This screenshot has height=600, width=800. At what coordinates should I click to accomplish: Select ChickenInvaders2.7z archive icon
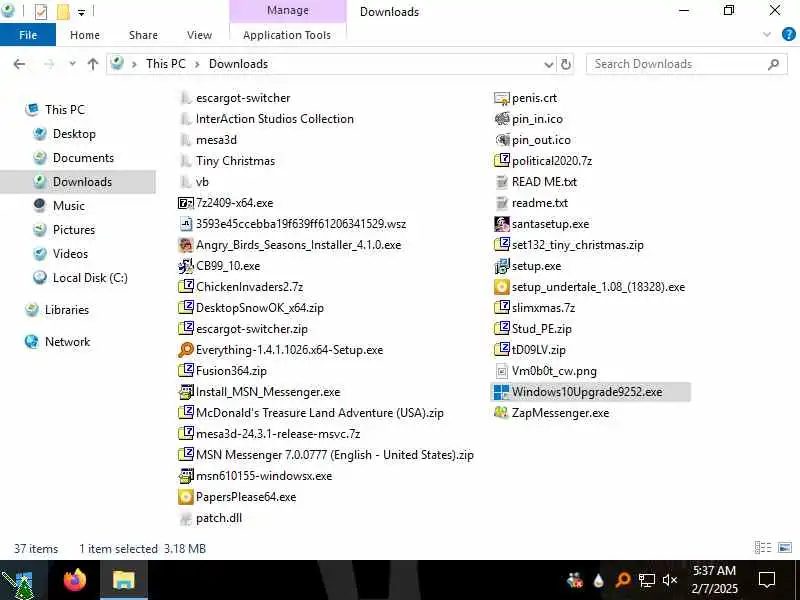(x=186, y=287)
